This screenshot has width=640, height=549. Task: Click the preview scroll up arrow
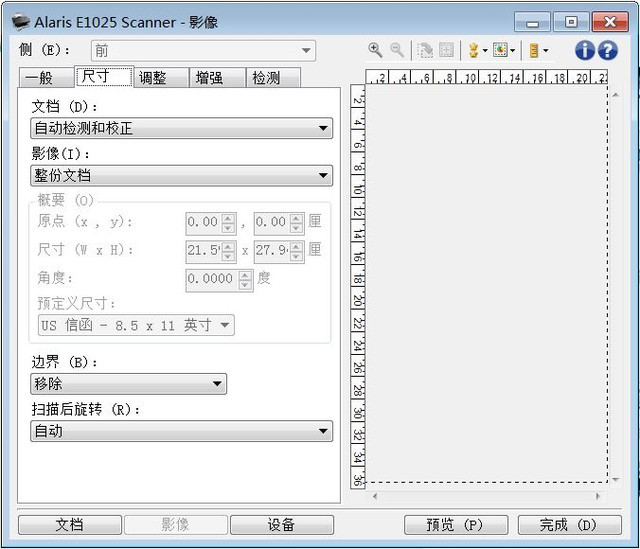pos(616,95)
